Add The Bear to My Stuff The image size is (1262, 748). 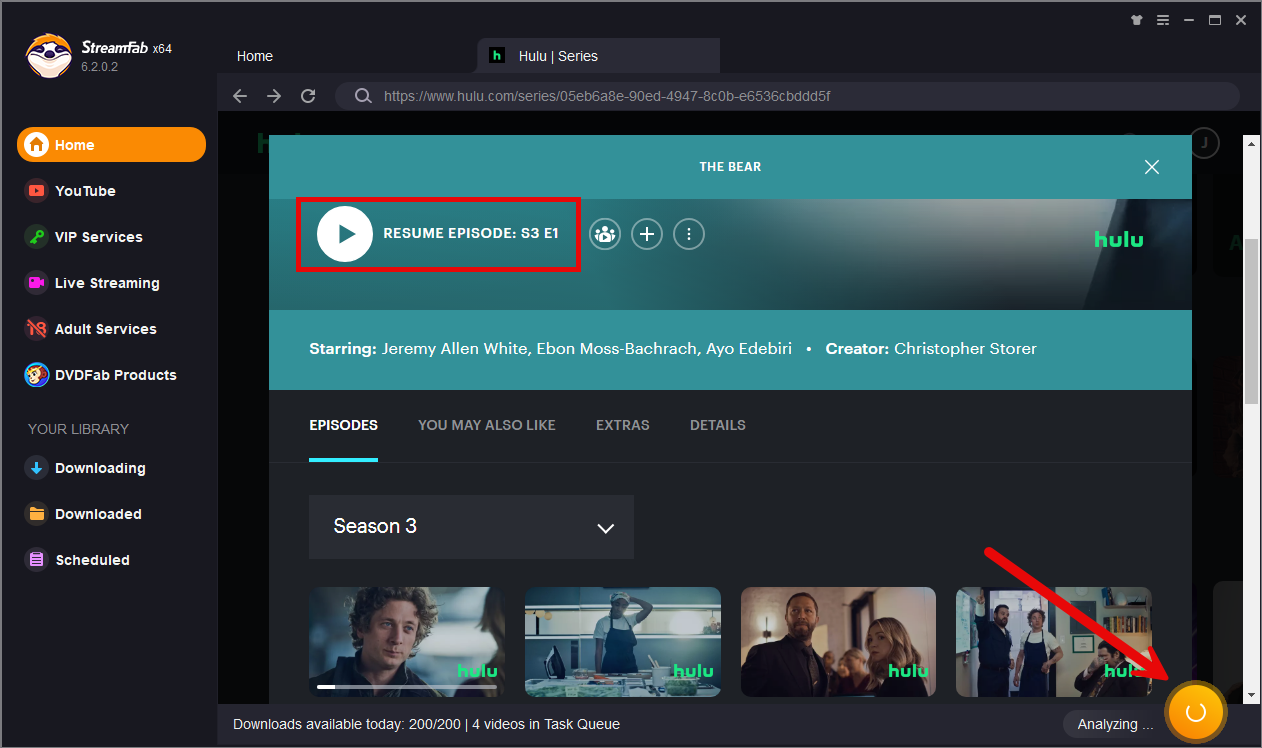click(647, 234)
